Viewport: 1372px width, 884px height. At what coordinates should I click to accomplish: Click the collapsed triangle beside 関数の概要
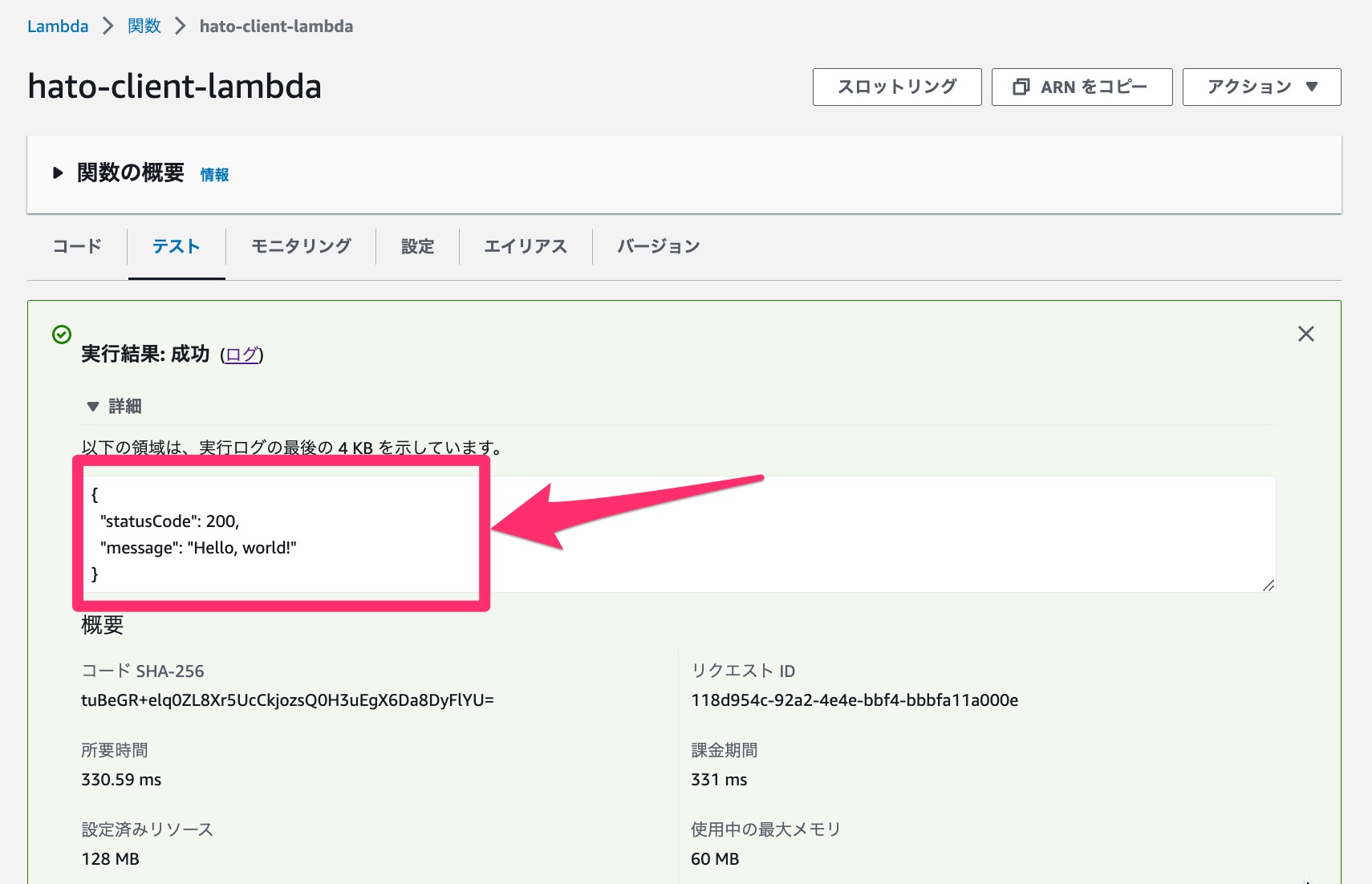pos(57,172)
